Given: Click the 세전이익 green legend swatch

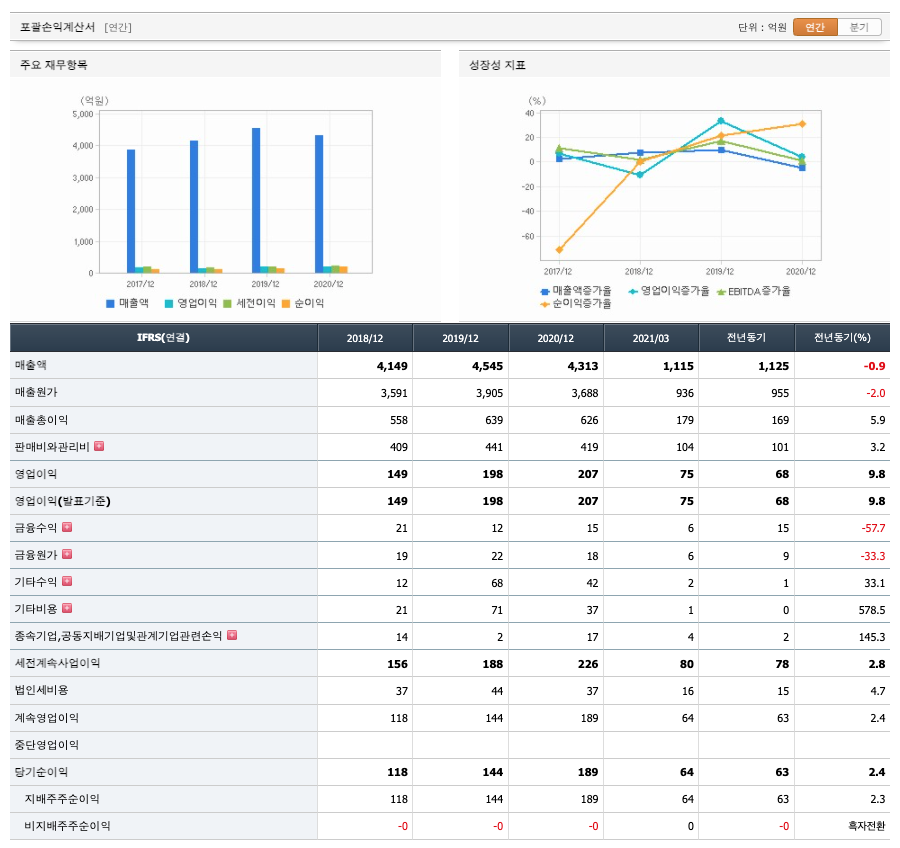Looking at the screenshot, I should tap(227, 304).
